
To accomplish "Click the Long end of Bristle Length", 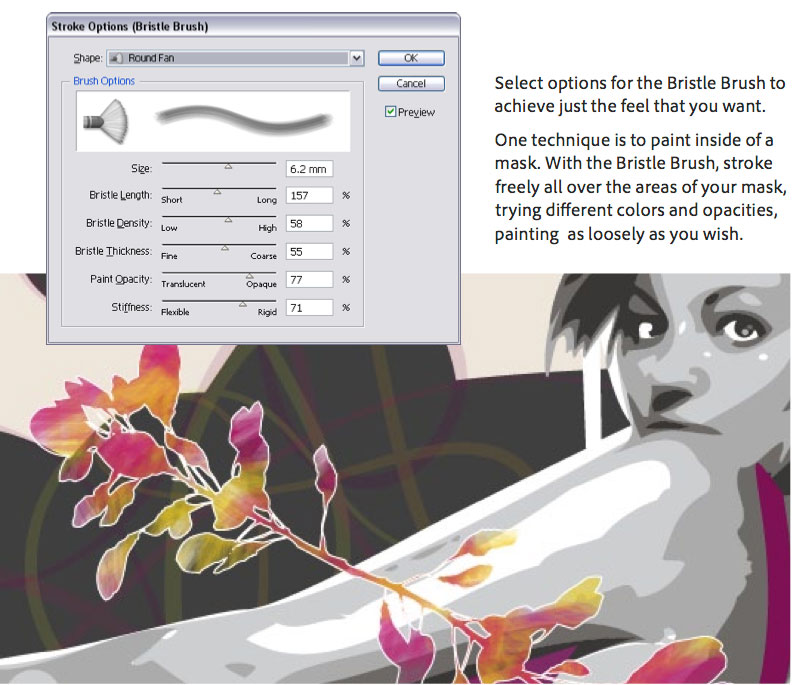I will coord(267,200).
